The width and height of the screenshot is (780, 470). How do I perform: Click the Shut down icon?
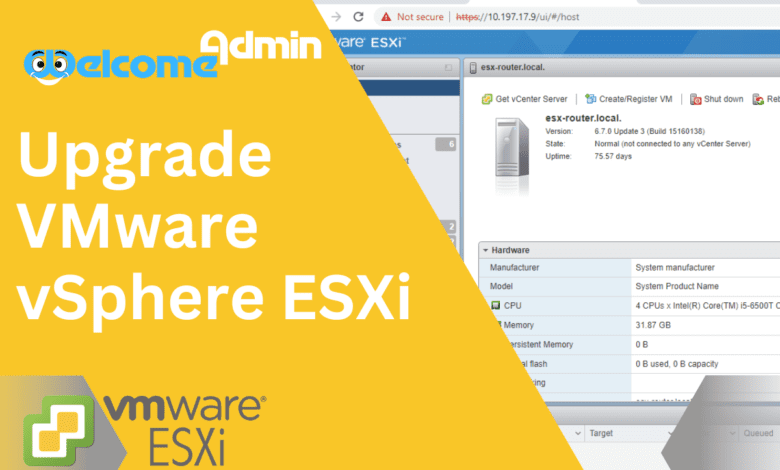(x=695, y=99)
